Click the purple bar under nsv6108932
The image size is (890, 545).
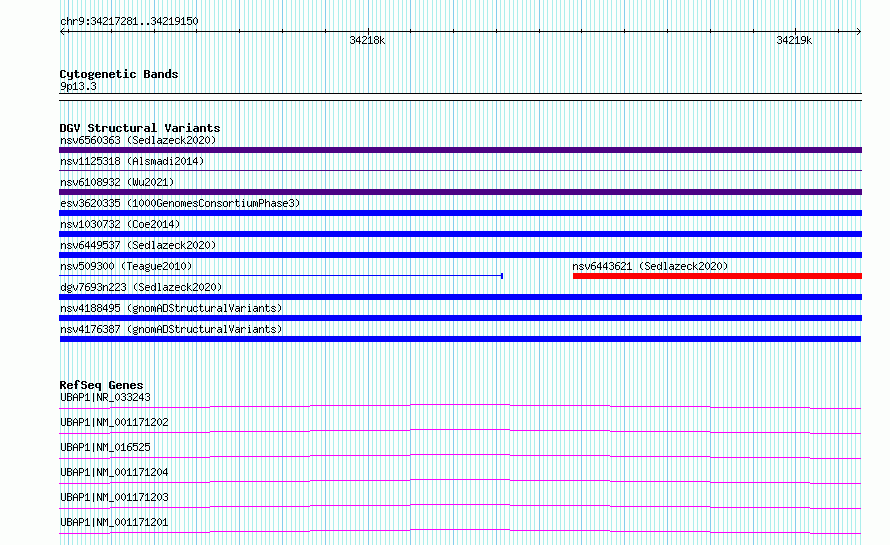pos(460,192)
